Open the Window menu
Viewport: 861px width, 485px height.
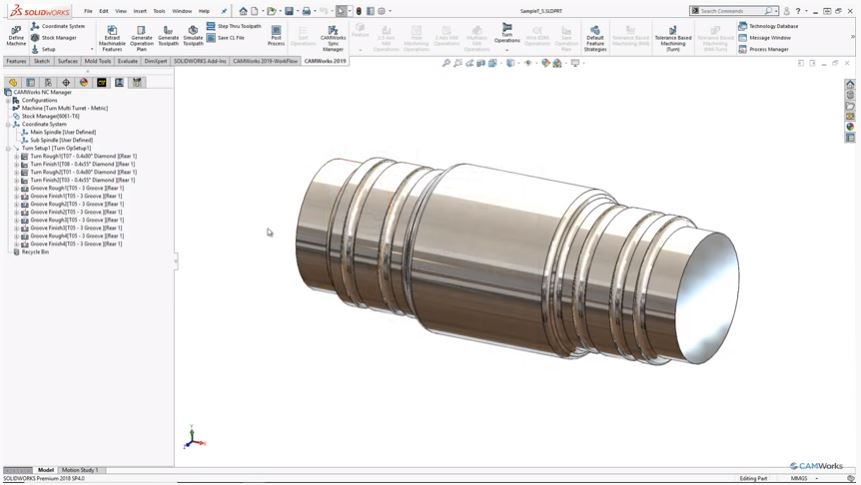(x=182, y=11)
